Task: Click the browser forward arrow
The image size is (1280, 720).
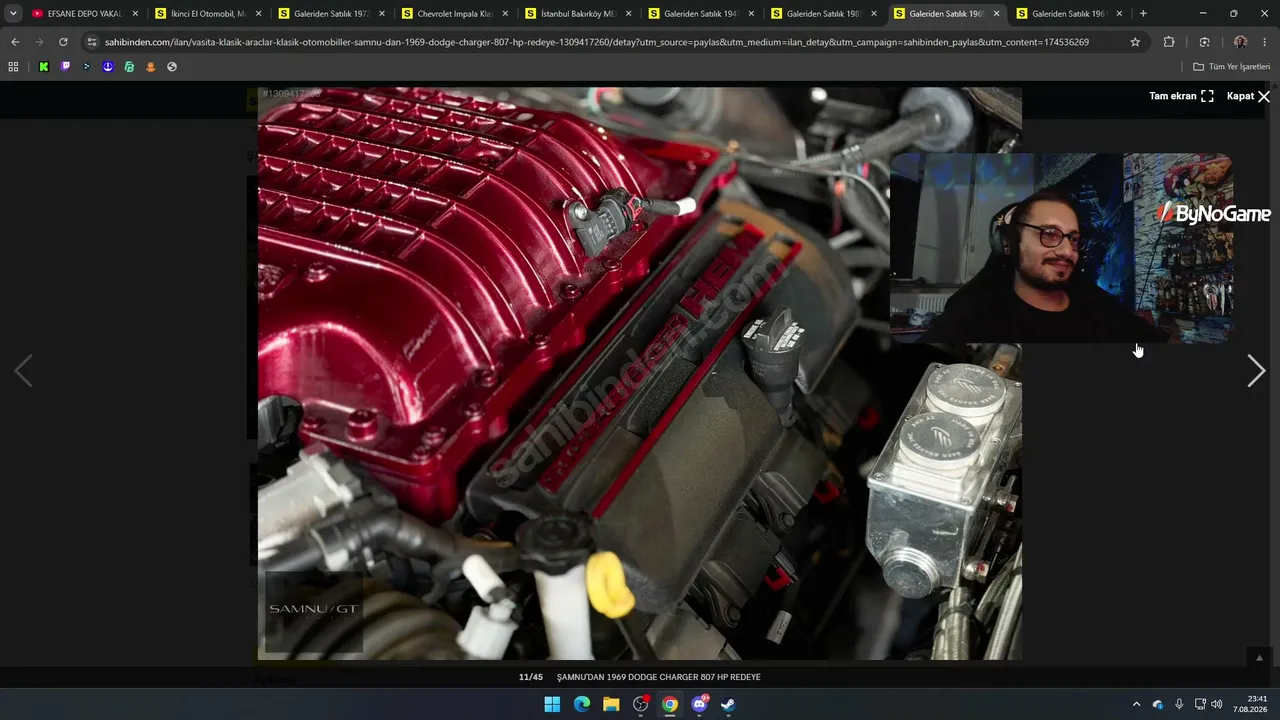Action: point(39,42)
